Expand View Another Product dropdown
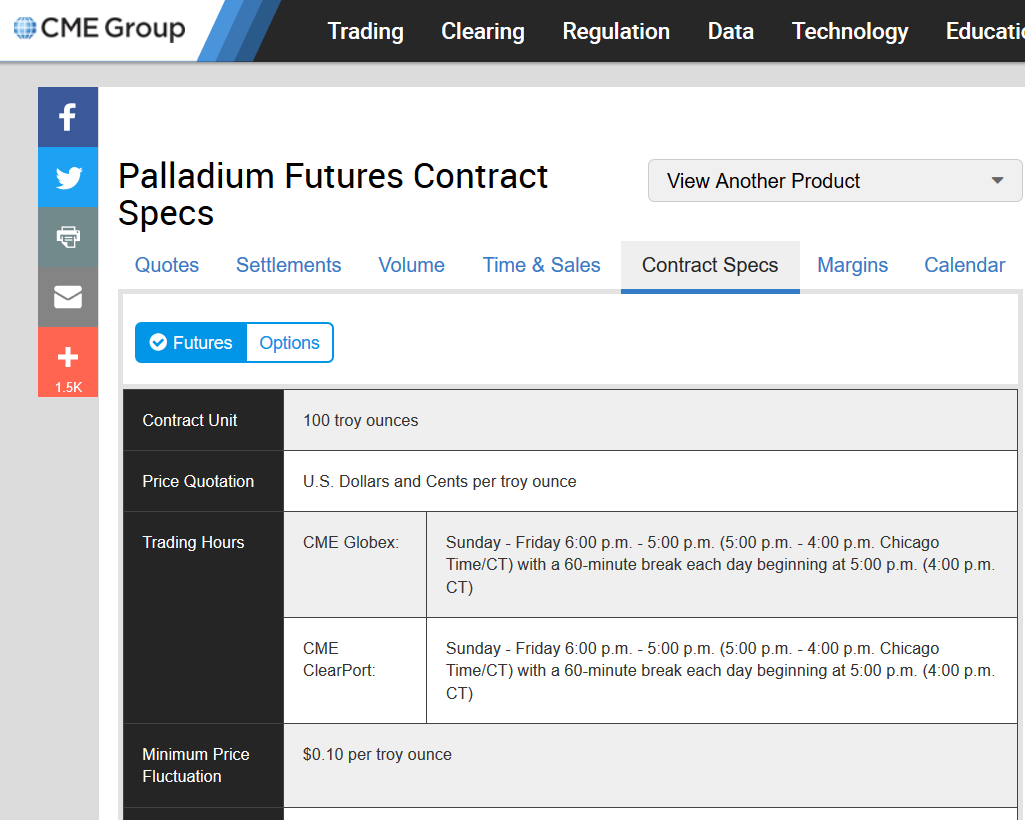This screenshot has width=1025, height=820. pos(835,181)
